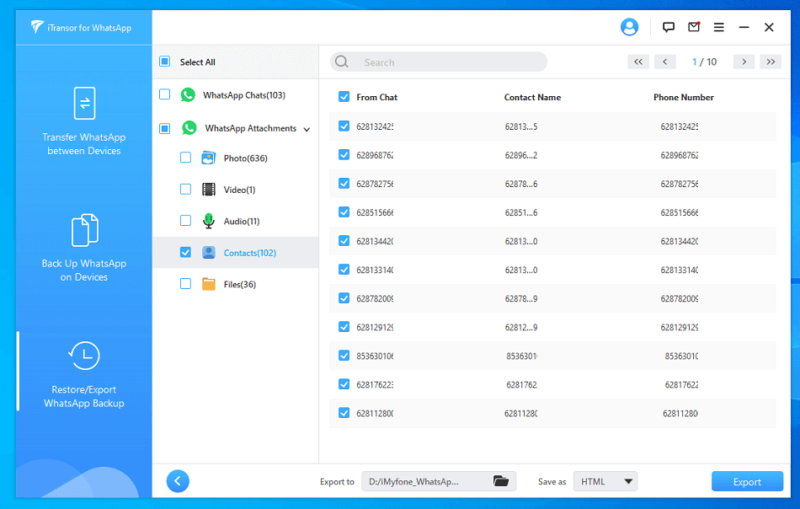
Task: Minimize the iTransor window
Action: (x=744, y=27)
